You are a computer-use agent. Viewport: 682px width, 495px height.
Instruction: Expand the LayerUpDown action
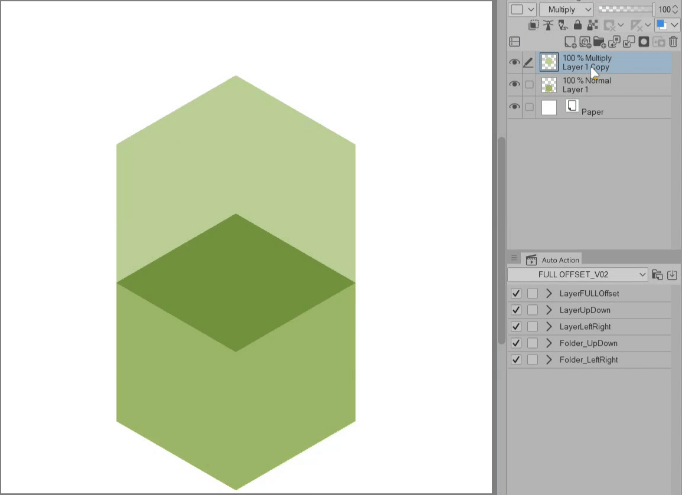pos(549,310)
